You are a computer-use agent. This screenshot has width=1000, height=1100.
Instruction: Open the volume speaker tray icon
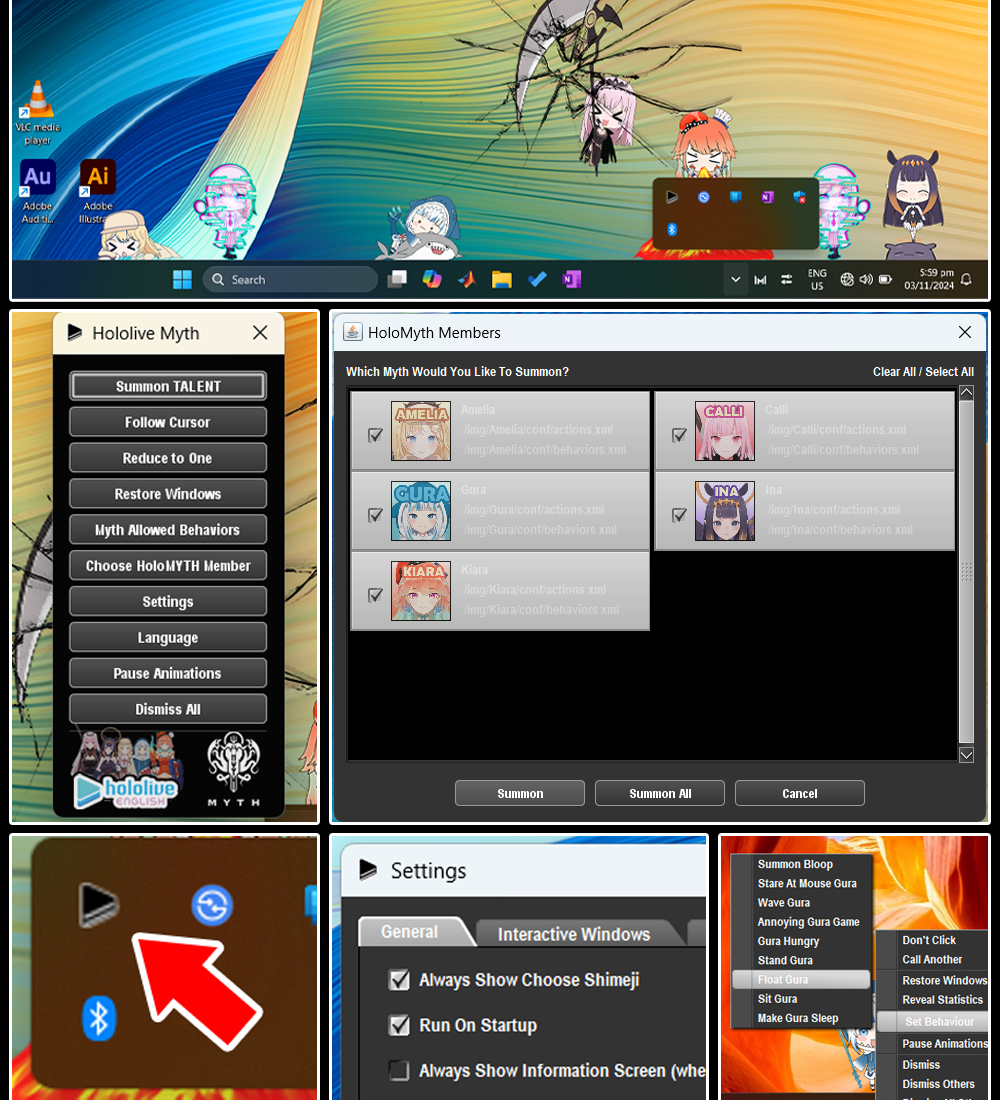tap(866, 279)
